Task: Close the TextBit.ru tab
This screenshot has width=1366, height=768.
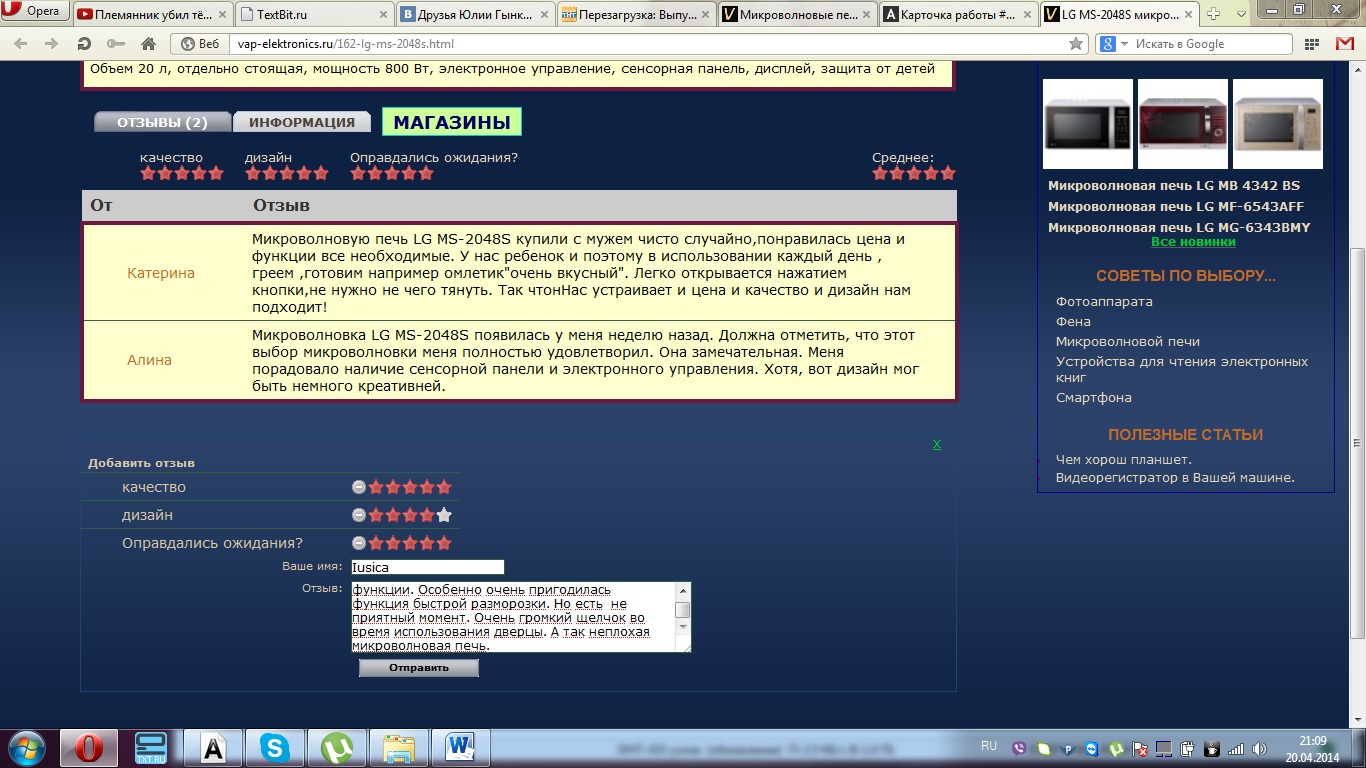Action: click(x=381, y=14)
